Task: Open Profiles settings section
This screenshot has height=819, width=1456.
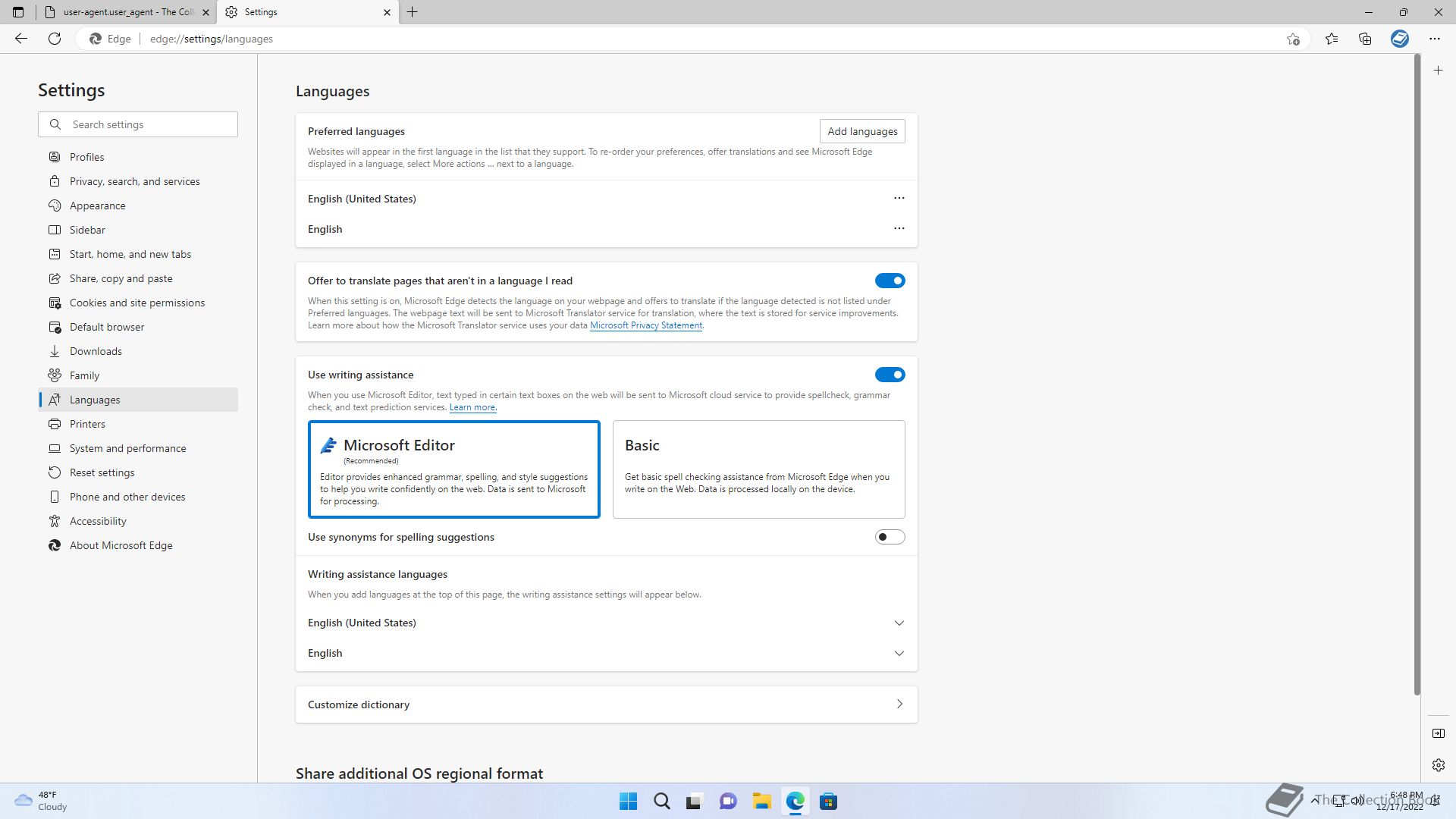Action: coord(138,157)
